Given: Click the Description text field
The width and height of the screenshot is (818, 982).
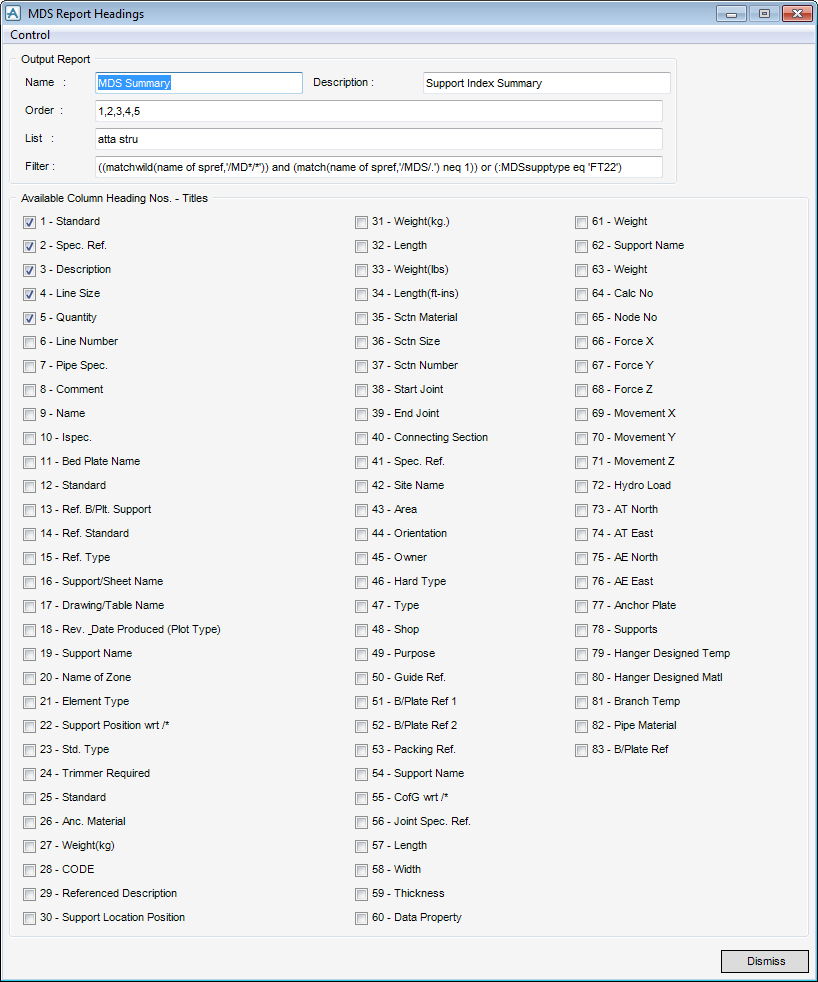Looking at the screenshot, I should (x=546, y=83).
